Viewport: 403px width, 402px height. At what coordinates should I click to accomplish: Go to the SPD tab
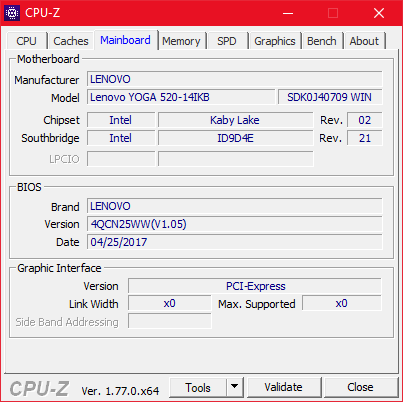pos(227,41)
